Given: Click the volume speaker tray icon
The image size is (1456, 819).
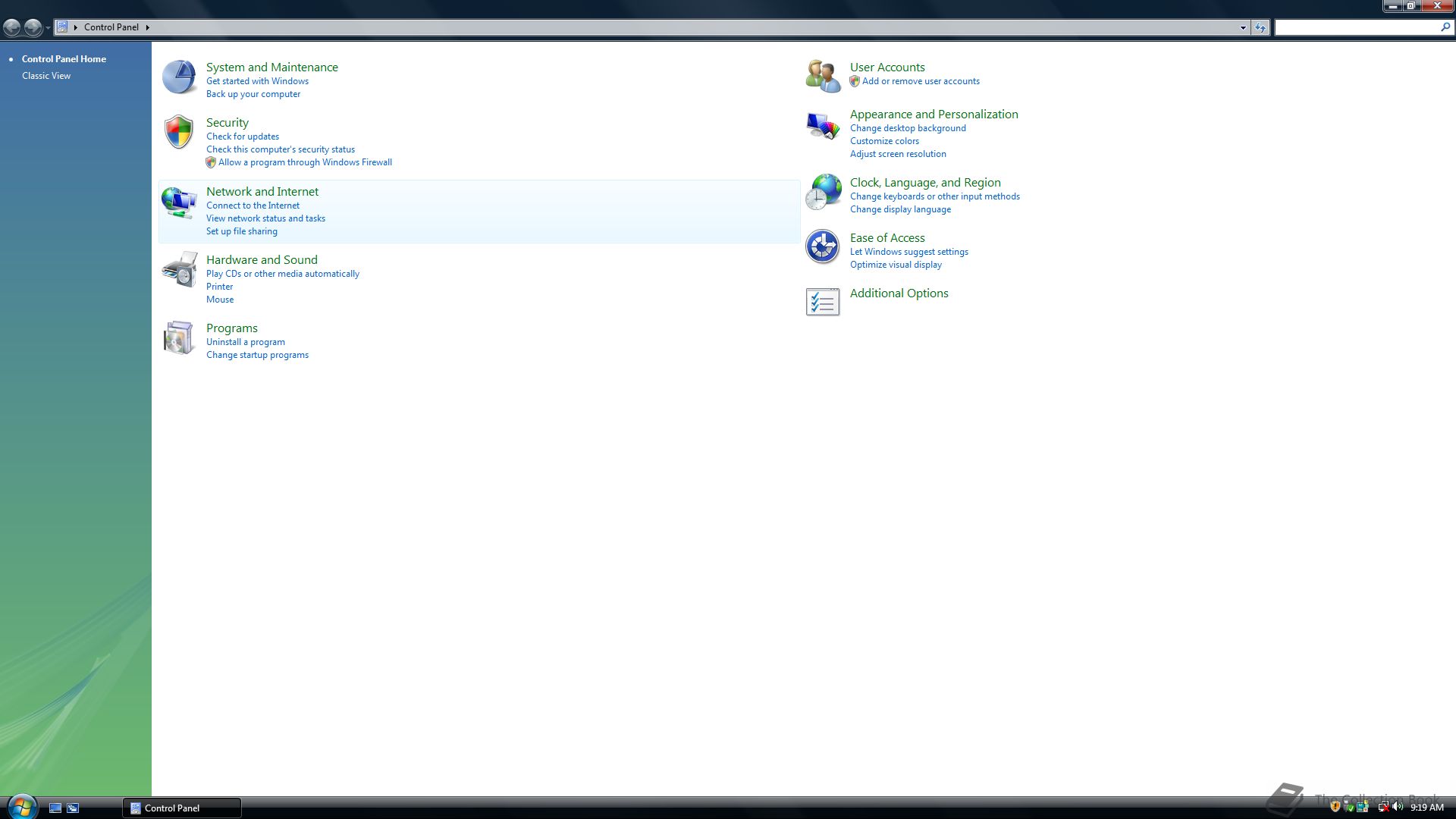Looking at the screenshot, I should click(1398, 806).
